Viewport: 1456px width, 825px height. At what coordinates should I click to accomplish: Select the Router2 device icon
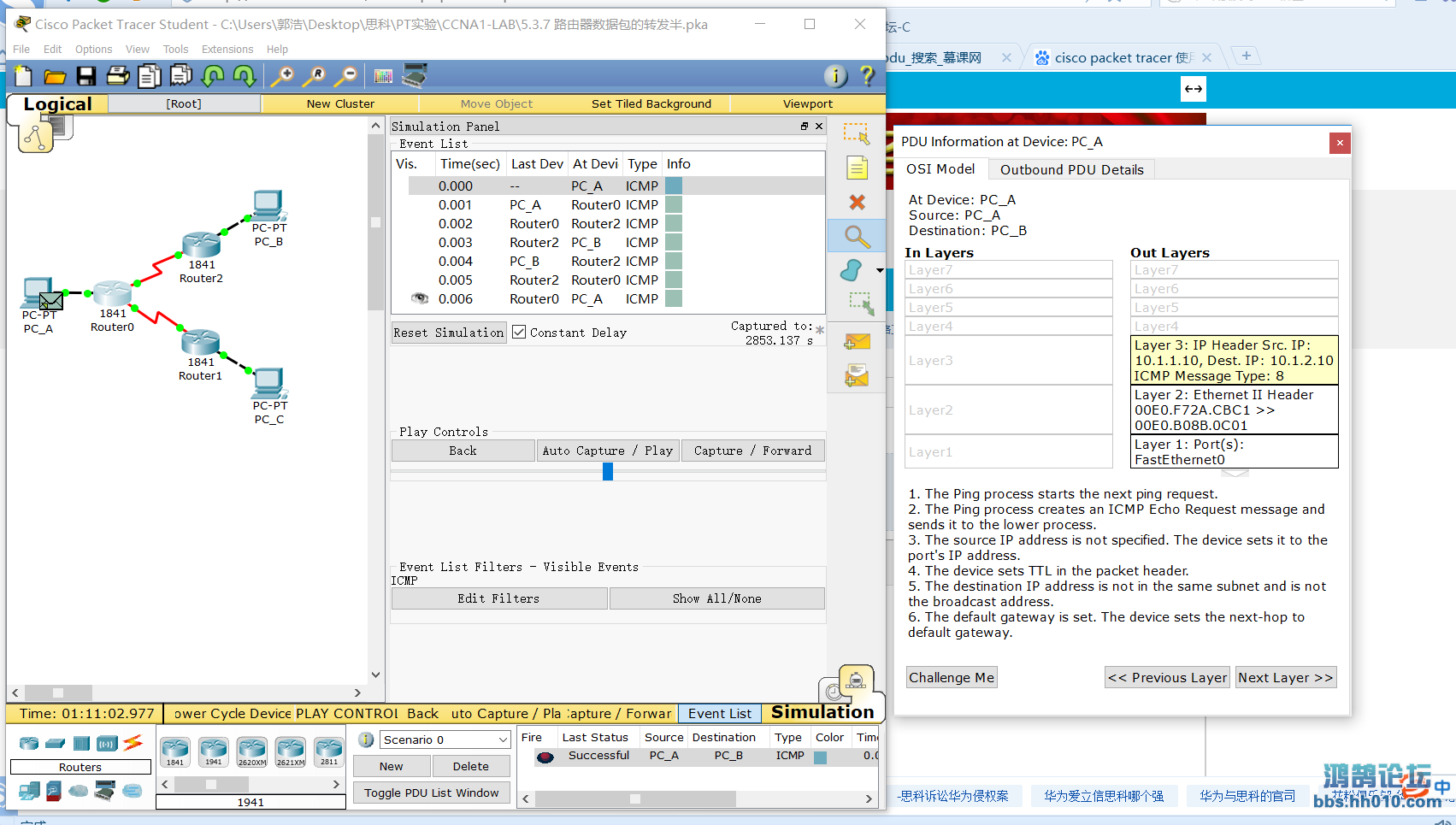coord(202,245)
